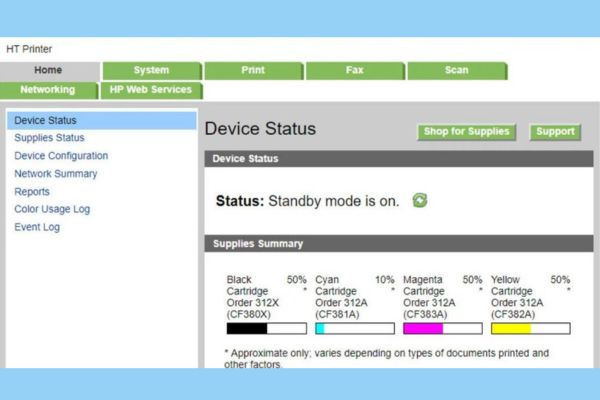
Task: Open the Color Usage Log
Action: click(x=52, y=209)
